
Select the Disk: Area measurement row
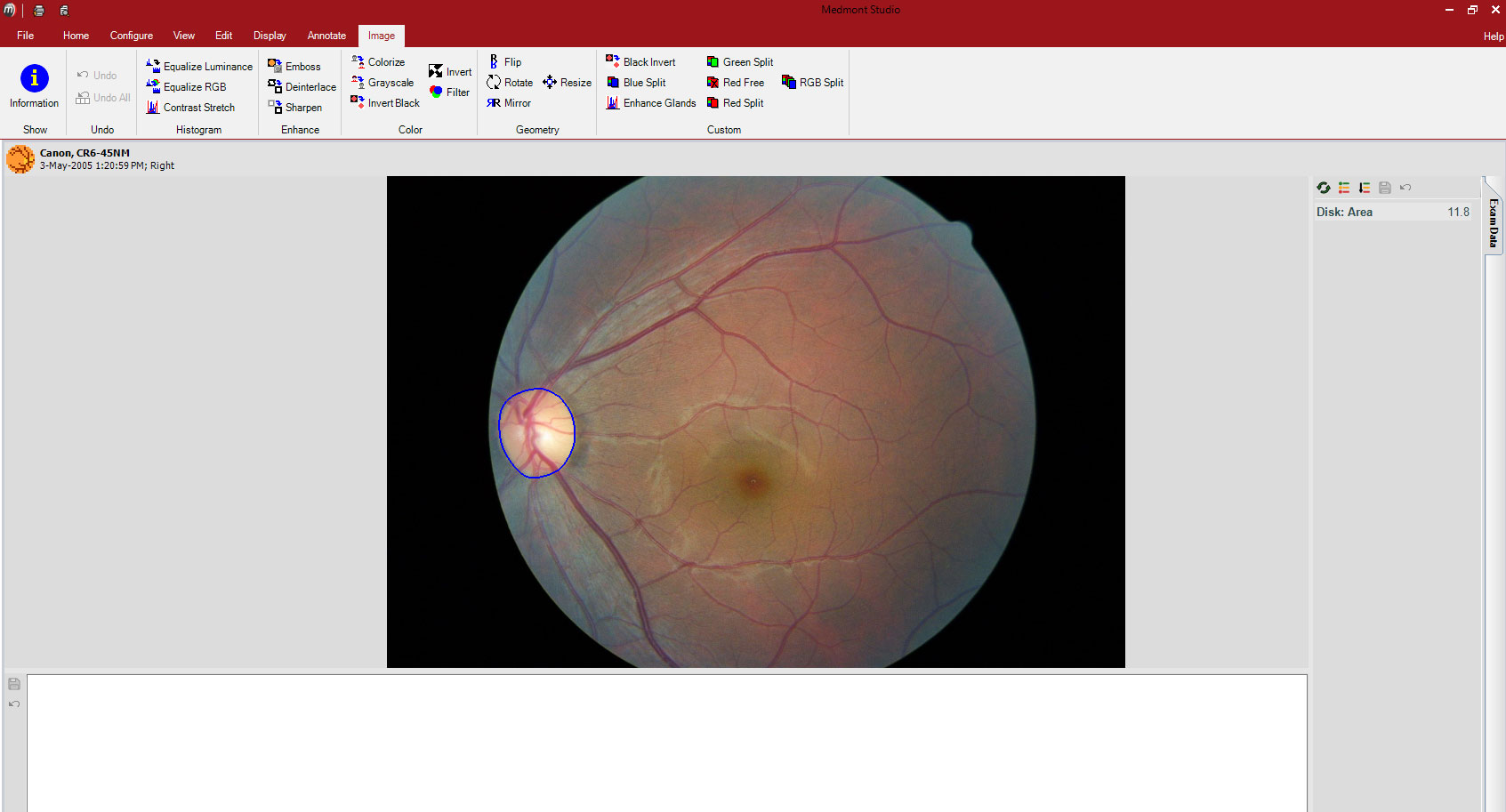coord(1392,212)
